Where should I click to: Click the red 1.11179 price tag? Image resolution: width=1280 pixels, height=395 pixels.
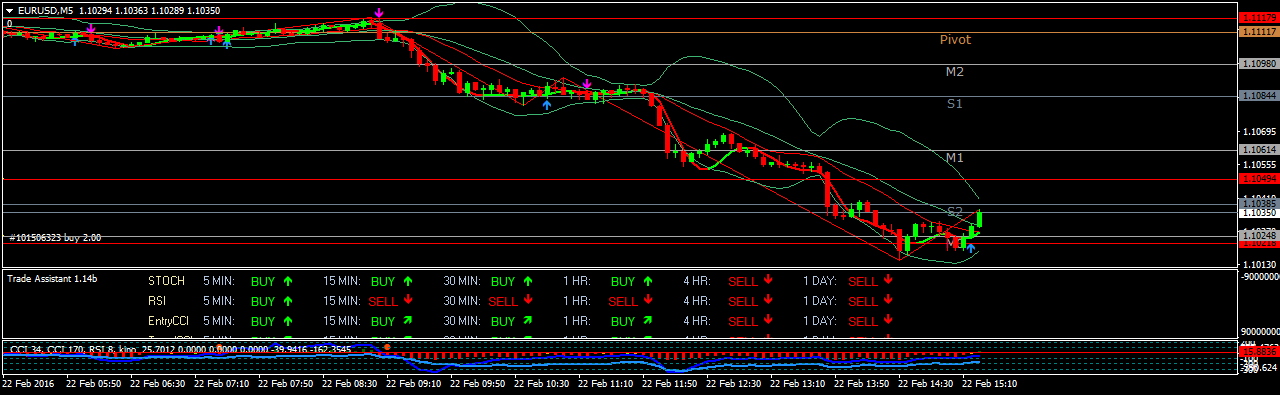point(1258,18)
